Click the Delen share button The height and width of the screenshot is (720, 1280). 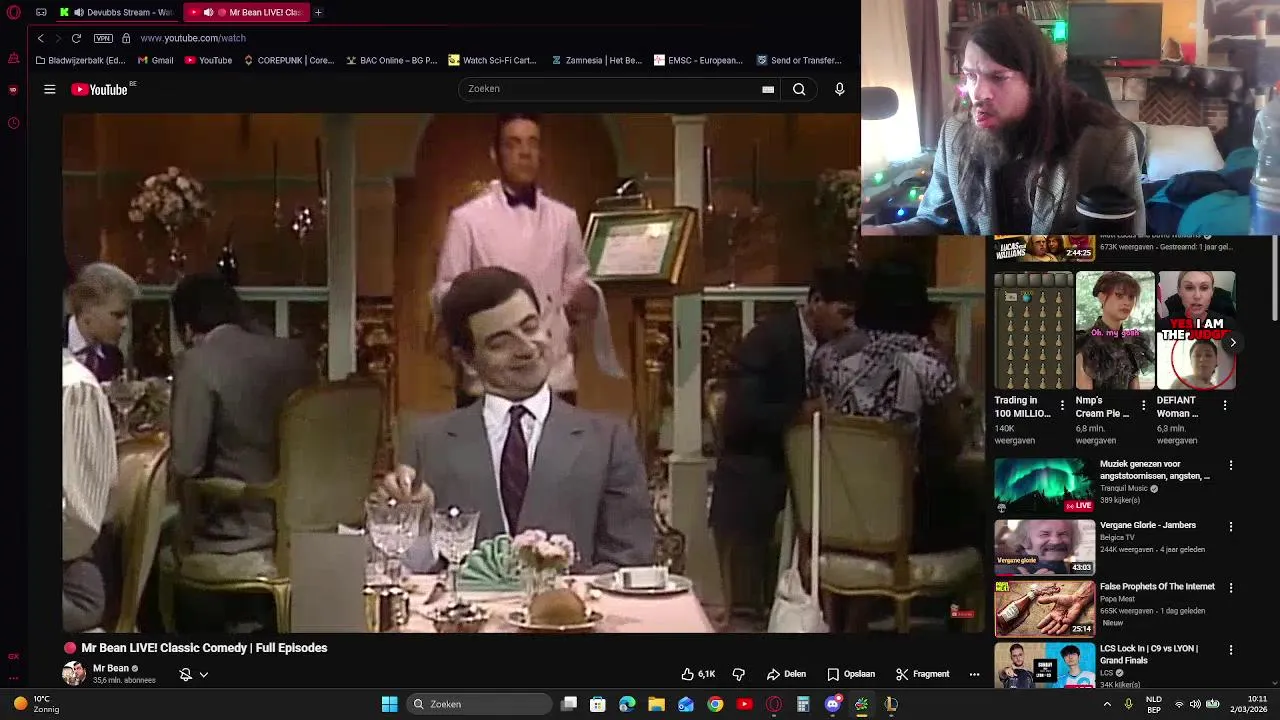click(x=786, y=674)
